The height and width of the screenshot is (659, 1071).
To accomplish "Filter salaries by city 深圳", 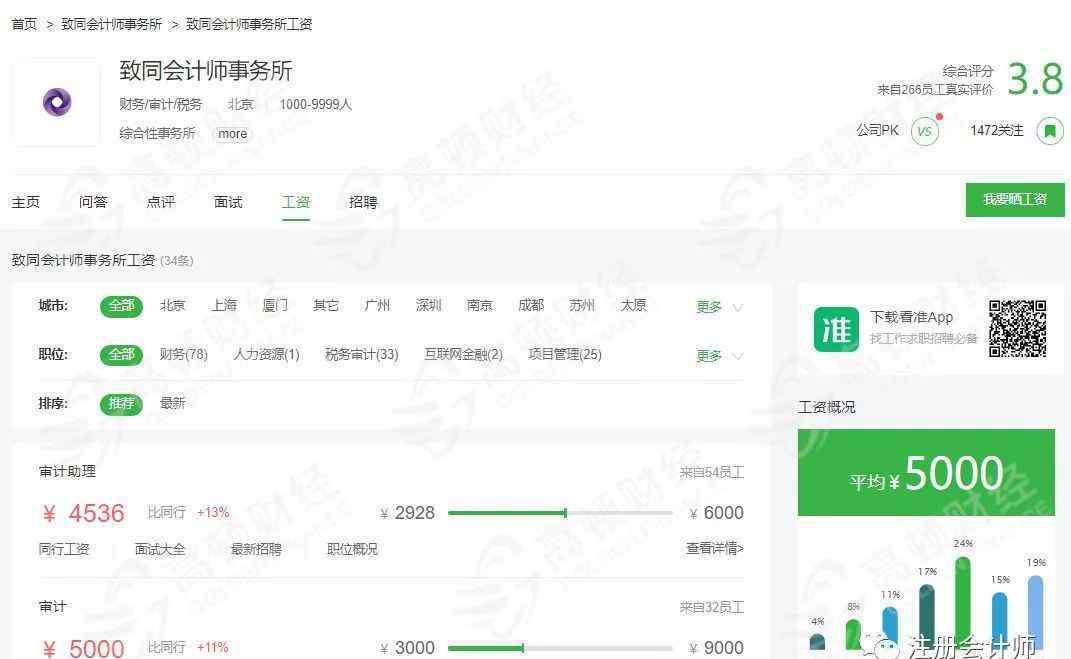I will click(x=428, y=305).
